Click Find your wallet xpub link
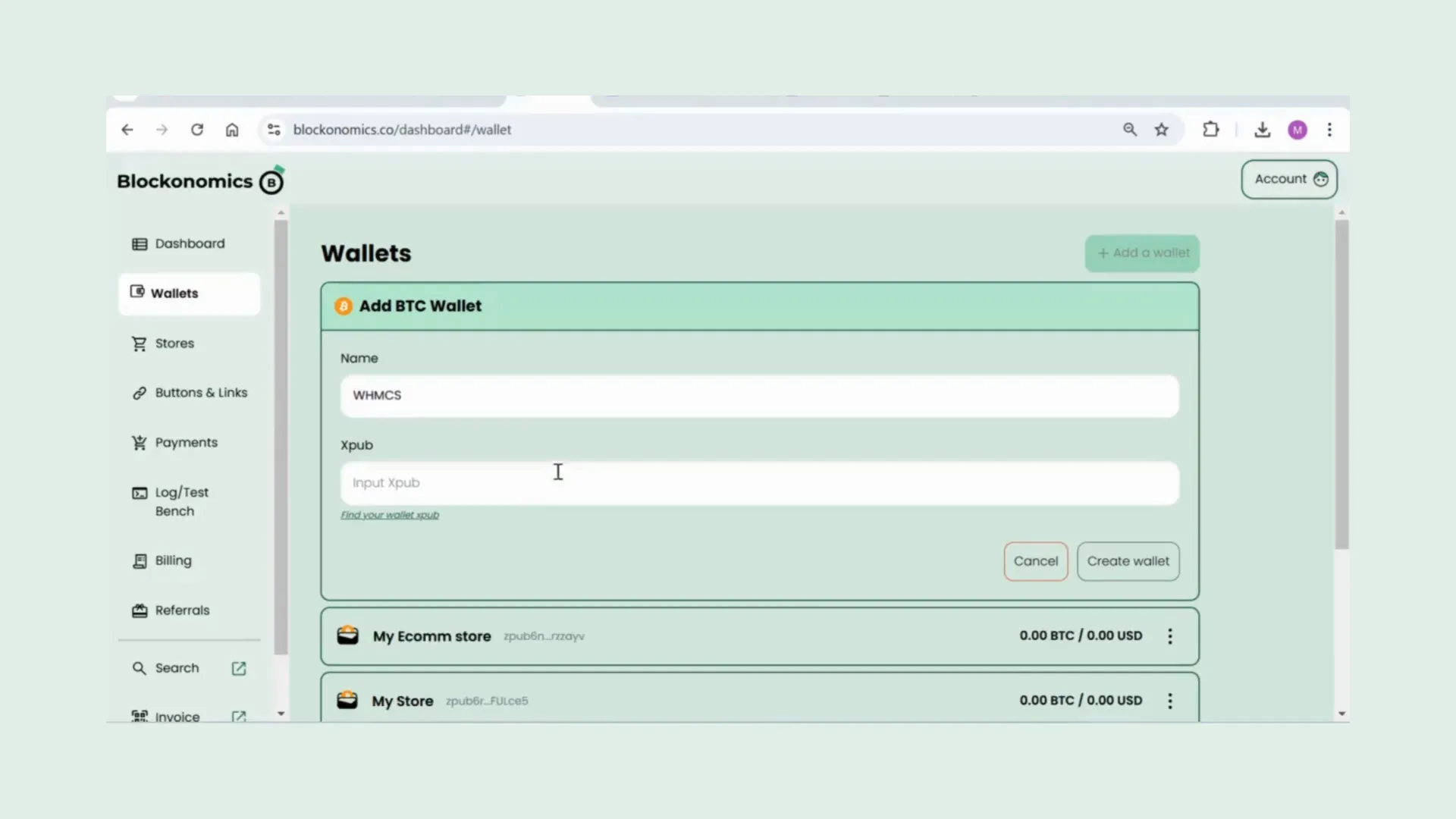Image resolution: width=1456 pixels, height=819 pixels. tap(390, 515)
